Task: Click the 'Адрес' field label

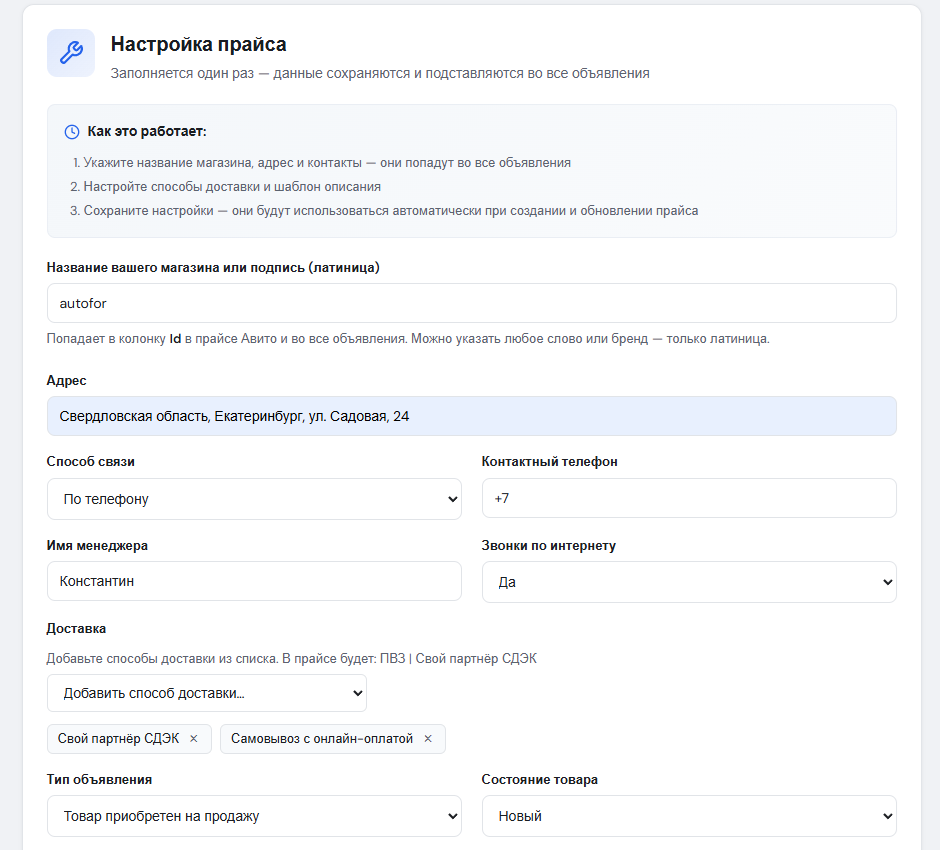Action: click(x=66, y=381)
